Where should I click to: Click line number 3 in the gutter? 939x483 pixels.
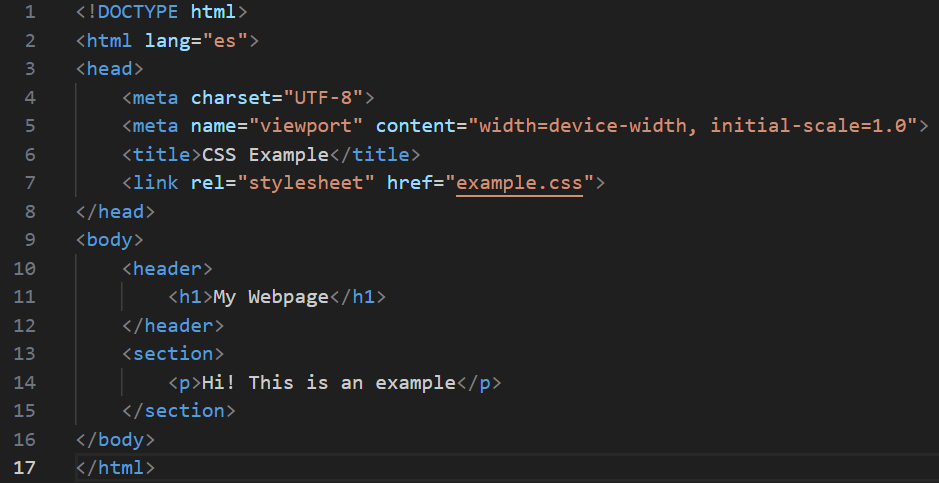[30, 69]
